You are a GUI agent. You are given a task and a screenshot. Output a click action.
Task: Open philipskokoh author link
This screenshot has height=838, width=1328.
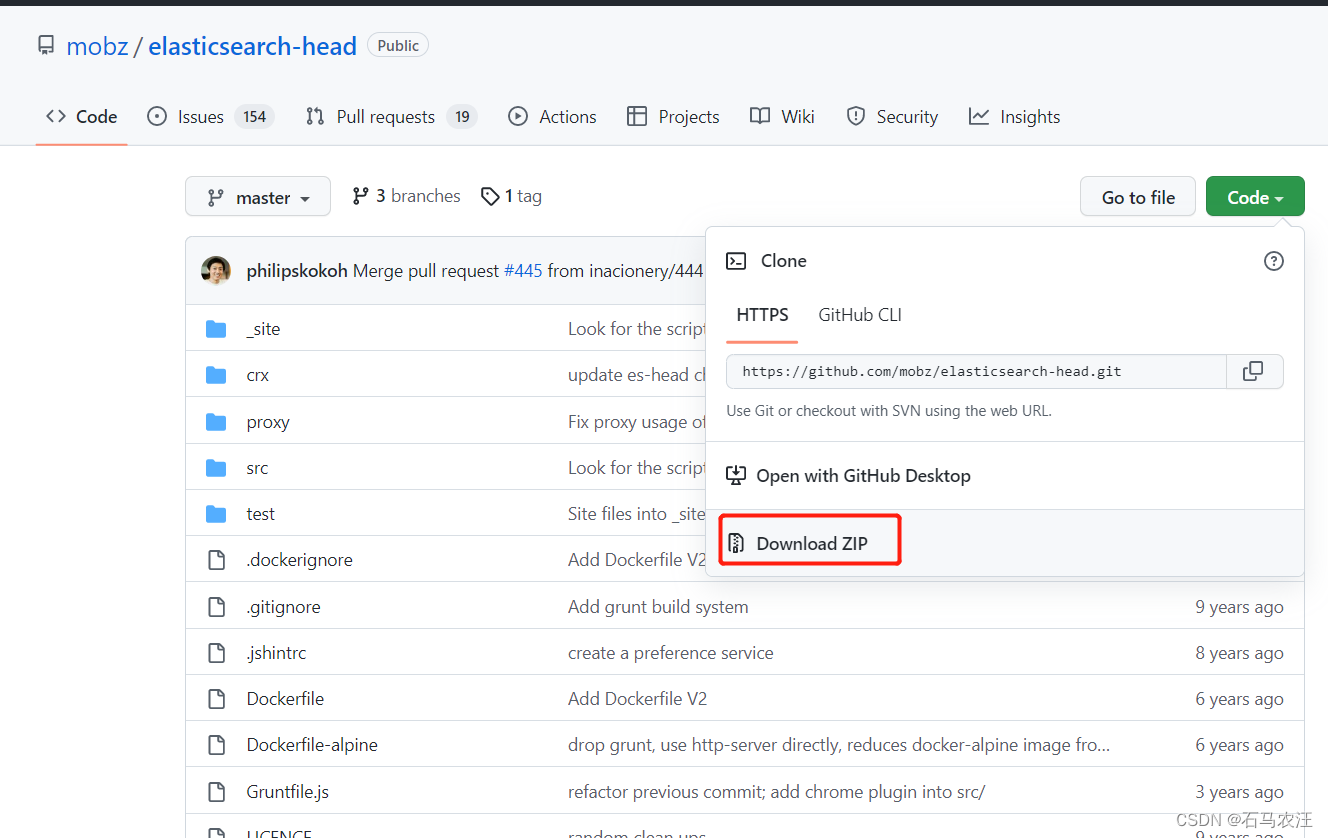click(297, 271)
